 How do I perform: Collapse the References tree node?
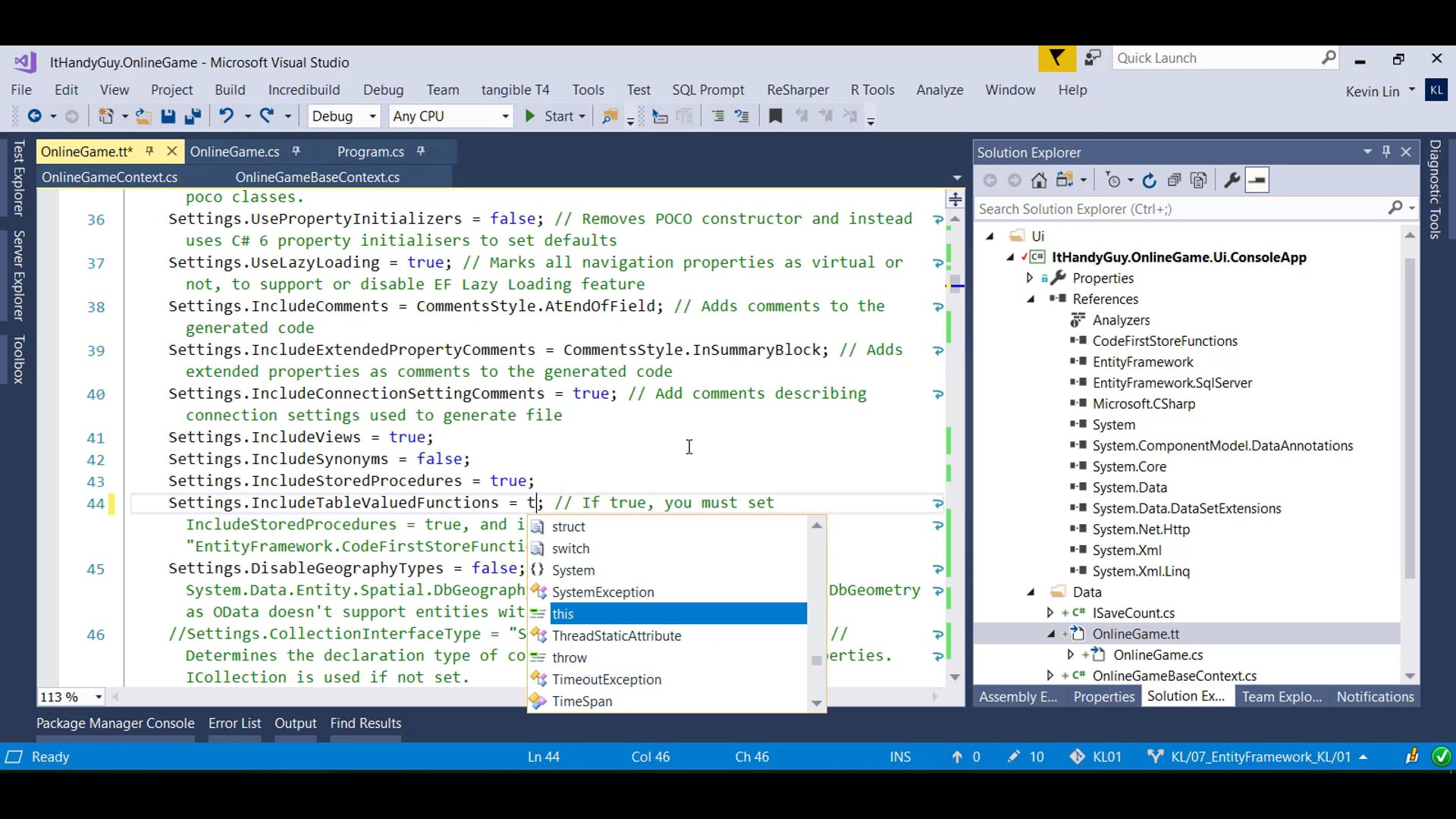pyautogui.click(x=1031, y=300)
